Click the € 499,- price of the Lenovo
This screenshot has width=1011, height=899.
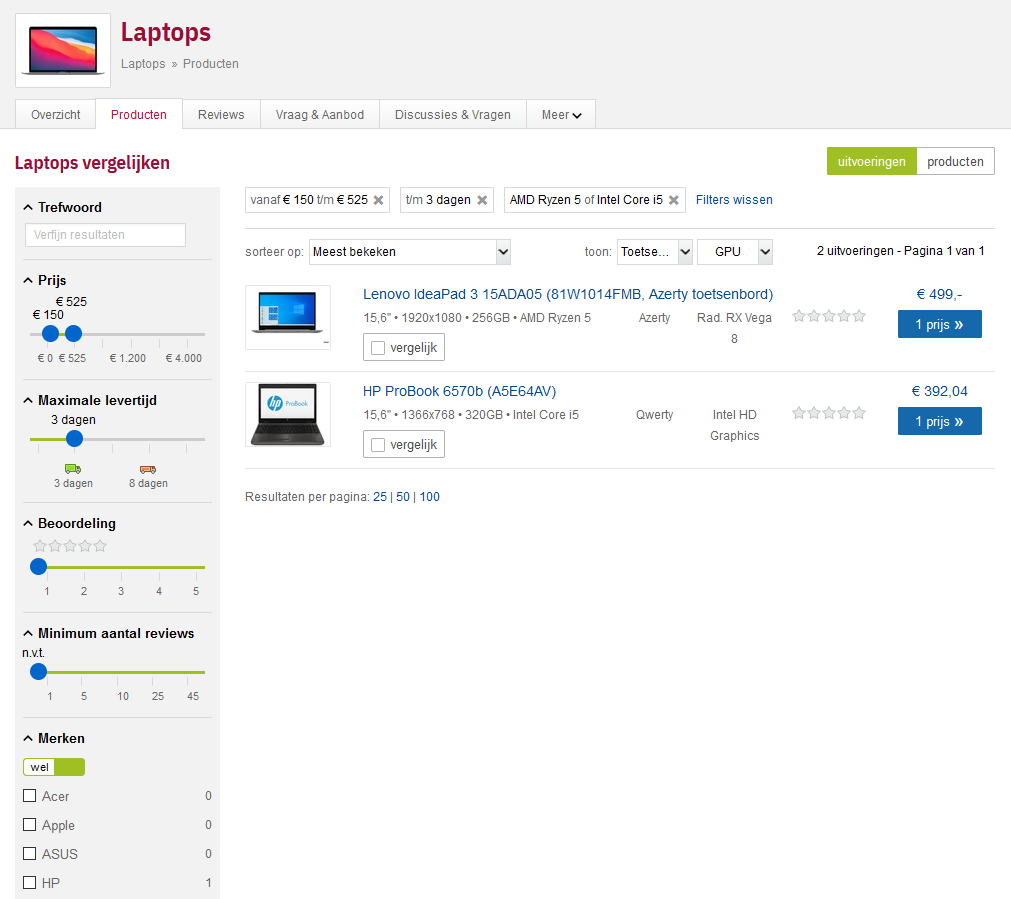click(x=939, y=294)
